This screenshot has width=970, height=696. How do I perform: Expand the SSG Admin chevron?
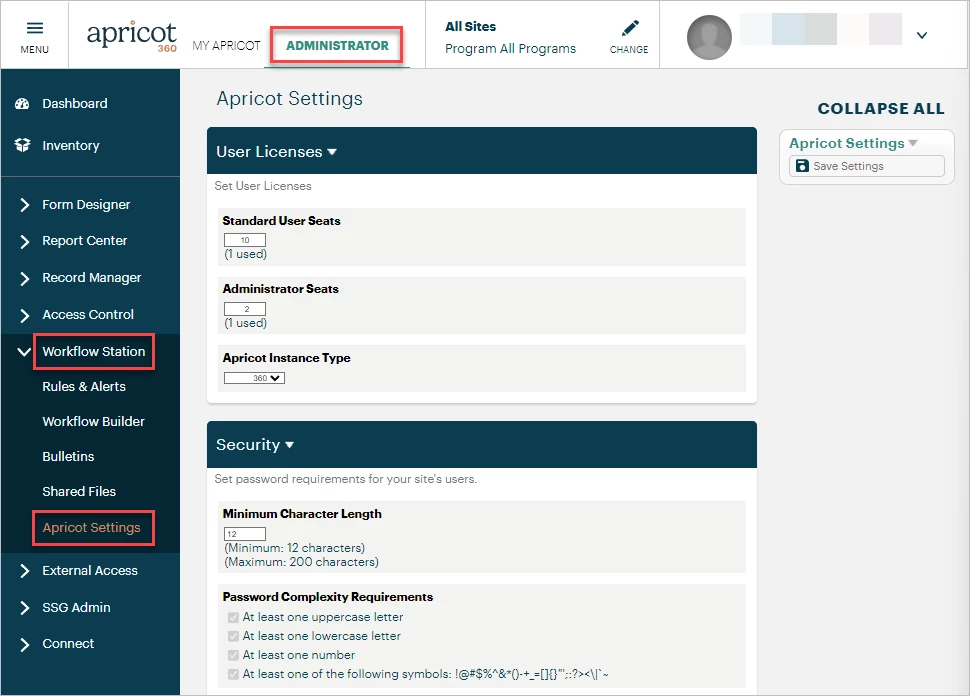tap(24, 608)
